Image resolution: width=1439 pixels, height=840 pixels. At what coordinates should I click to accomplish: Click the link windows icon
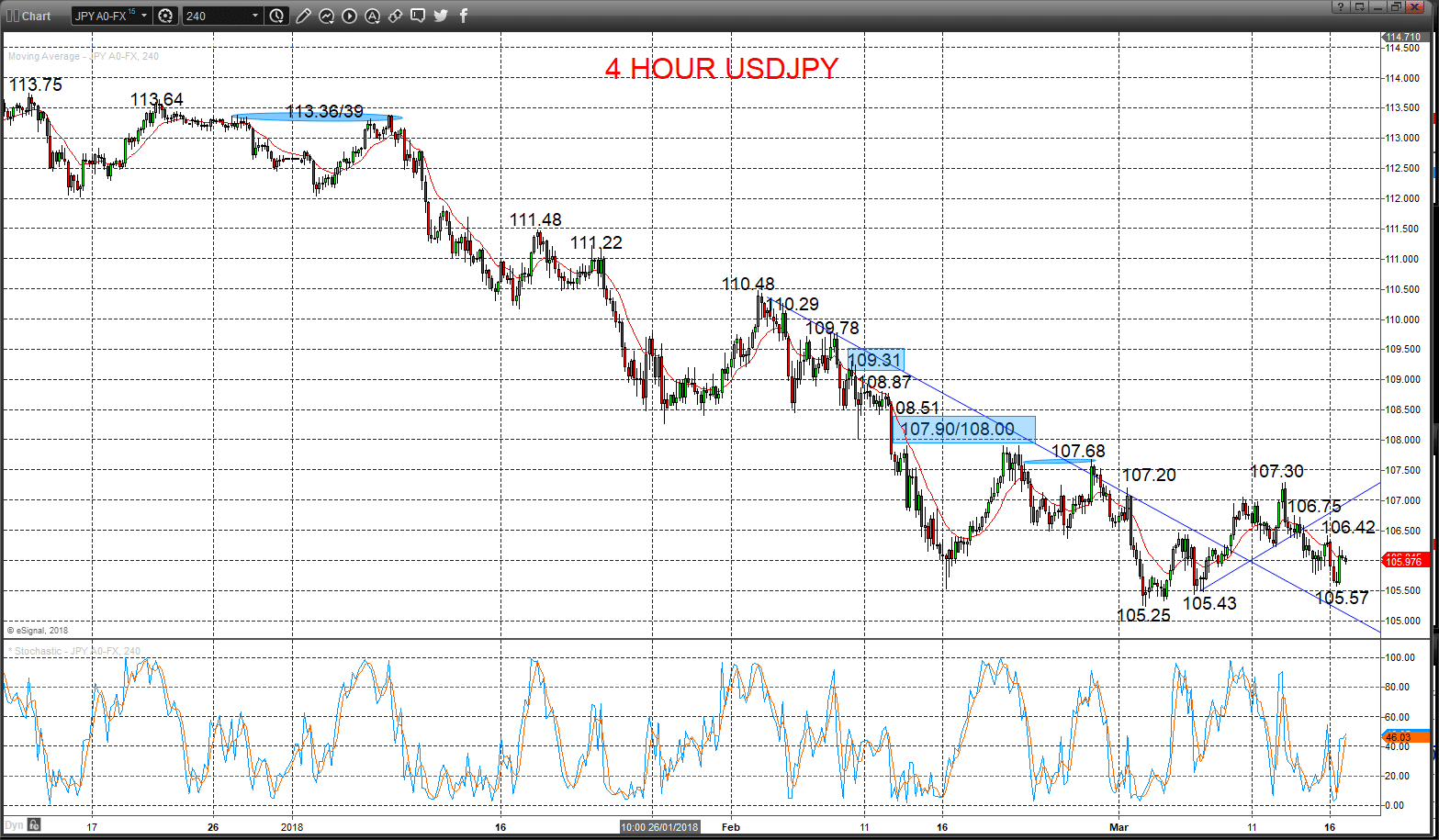[395, 16]
